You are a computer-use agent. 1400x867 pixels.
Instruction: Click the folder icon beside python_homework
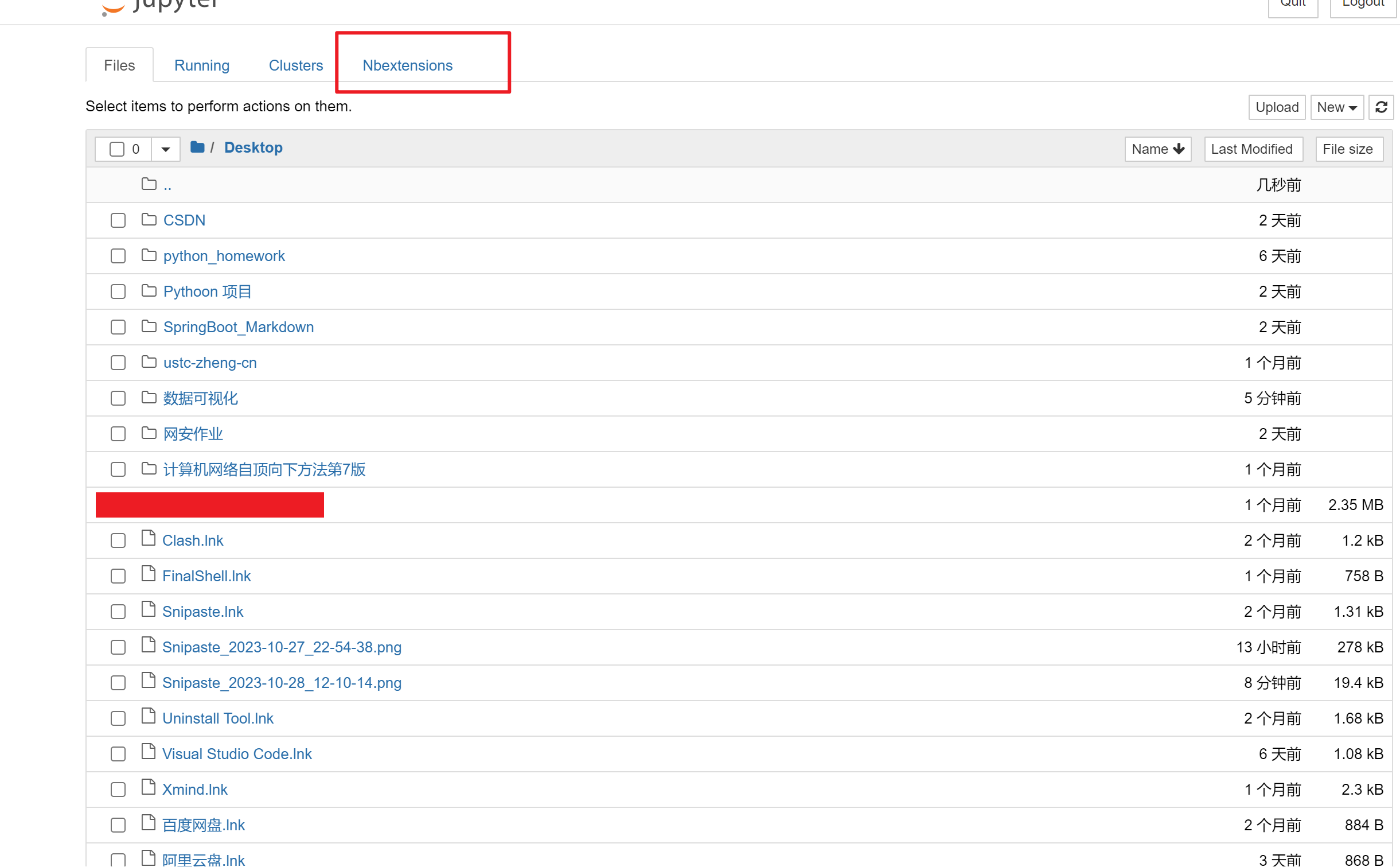(x=149, y=255)
